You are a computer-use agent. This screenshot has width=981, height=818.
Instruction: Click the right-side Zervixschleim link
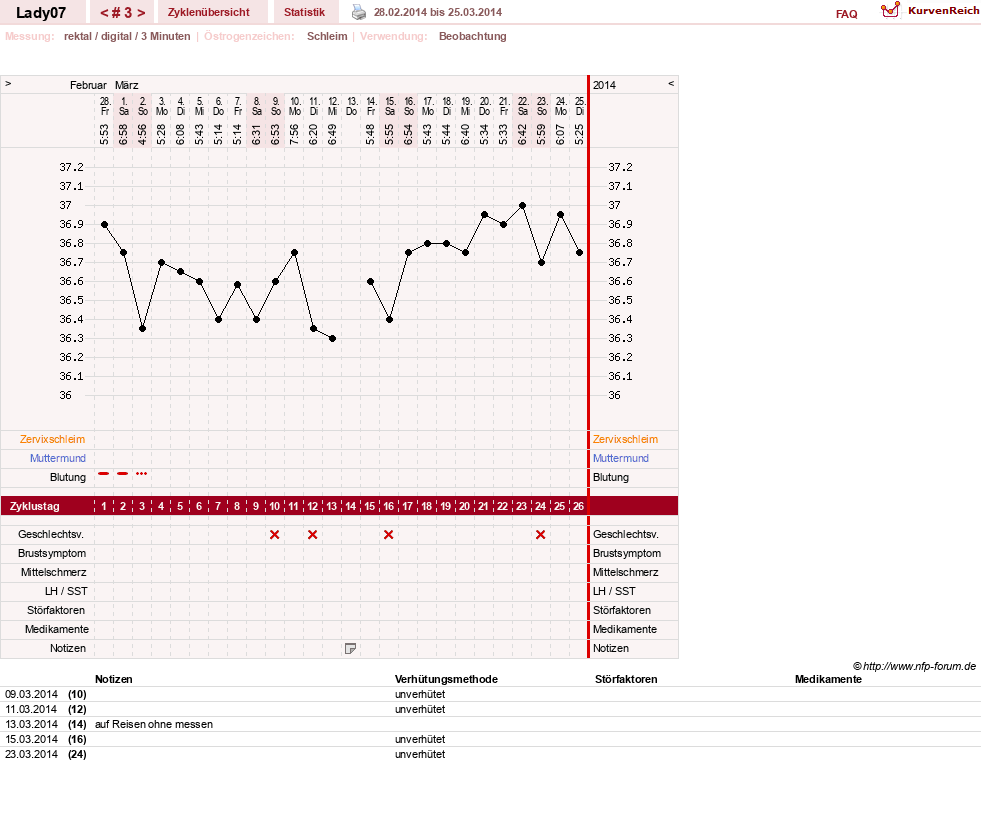tap(626, 439)
